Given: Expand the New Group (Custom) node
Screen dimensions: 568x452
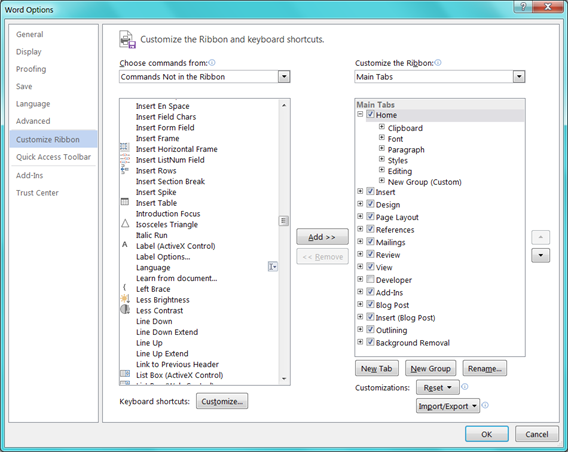Looking at the screenshot, I should [381, 180].
